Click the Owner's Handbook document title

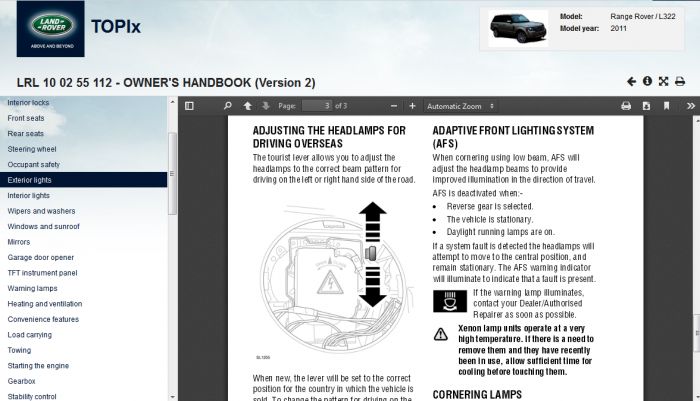click(x=166, y=83)
